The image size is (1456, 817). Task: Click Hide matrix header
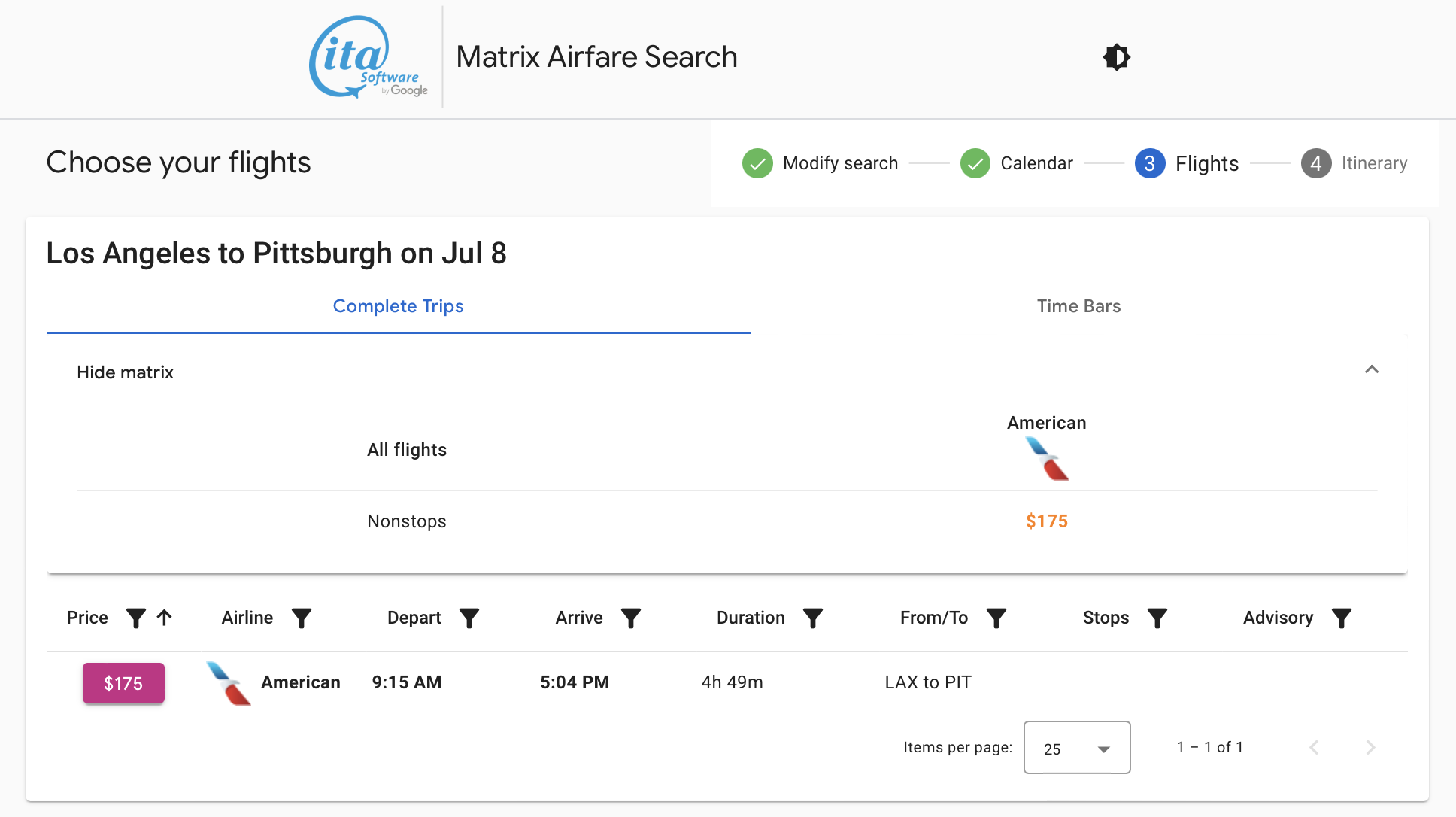[x=126, y=372]
